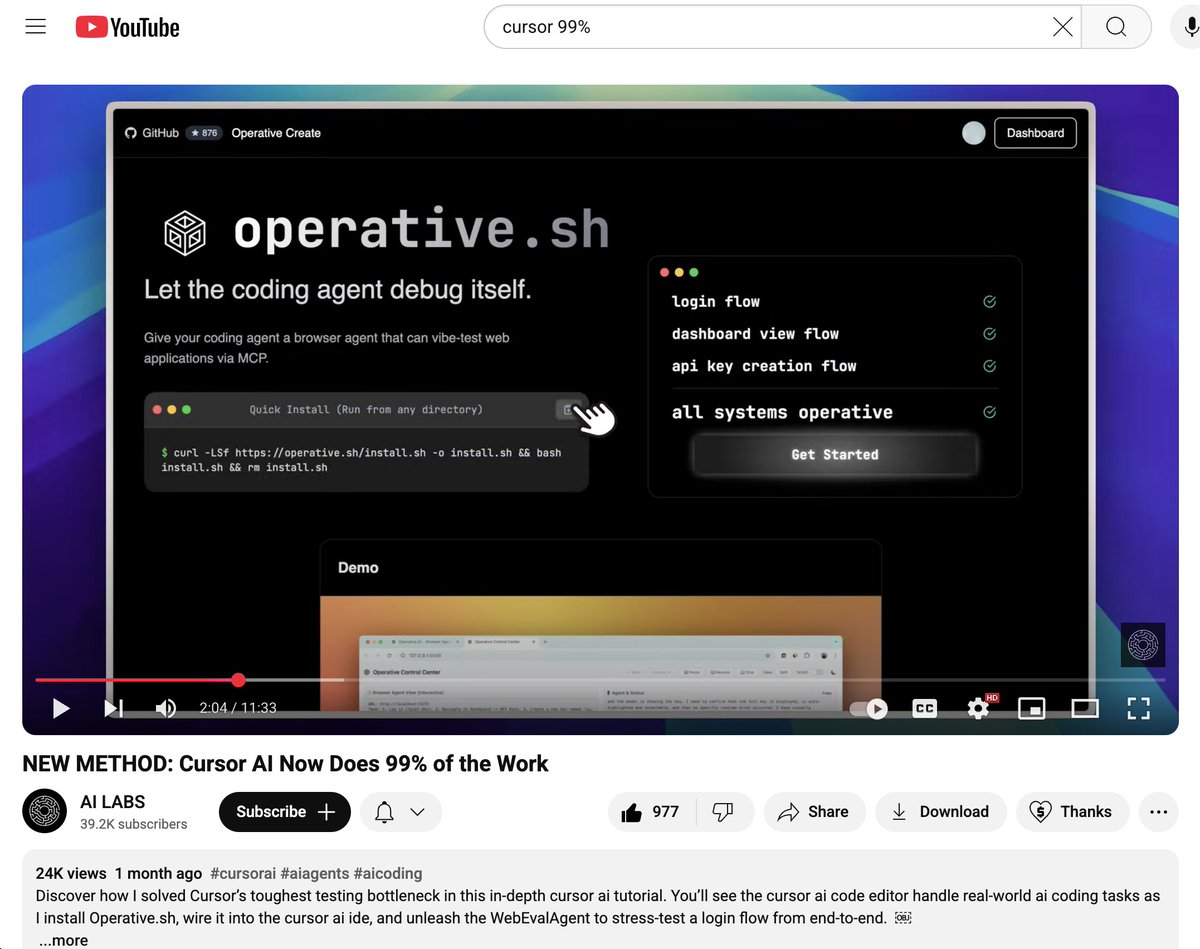Click the user avatar beside Dashboard
Image resolution: width=1200 pixels, height=949 pixels.
tap(974, 133)
